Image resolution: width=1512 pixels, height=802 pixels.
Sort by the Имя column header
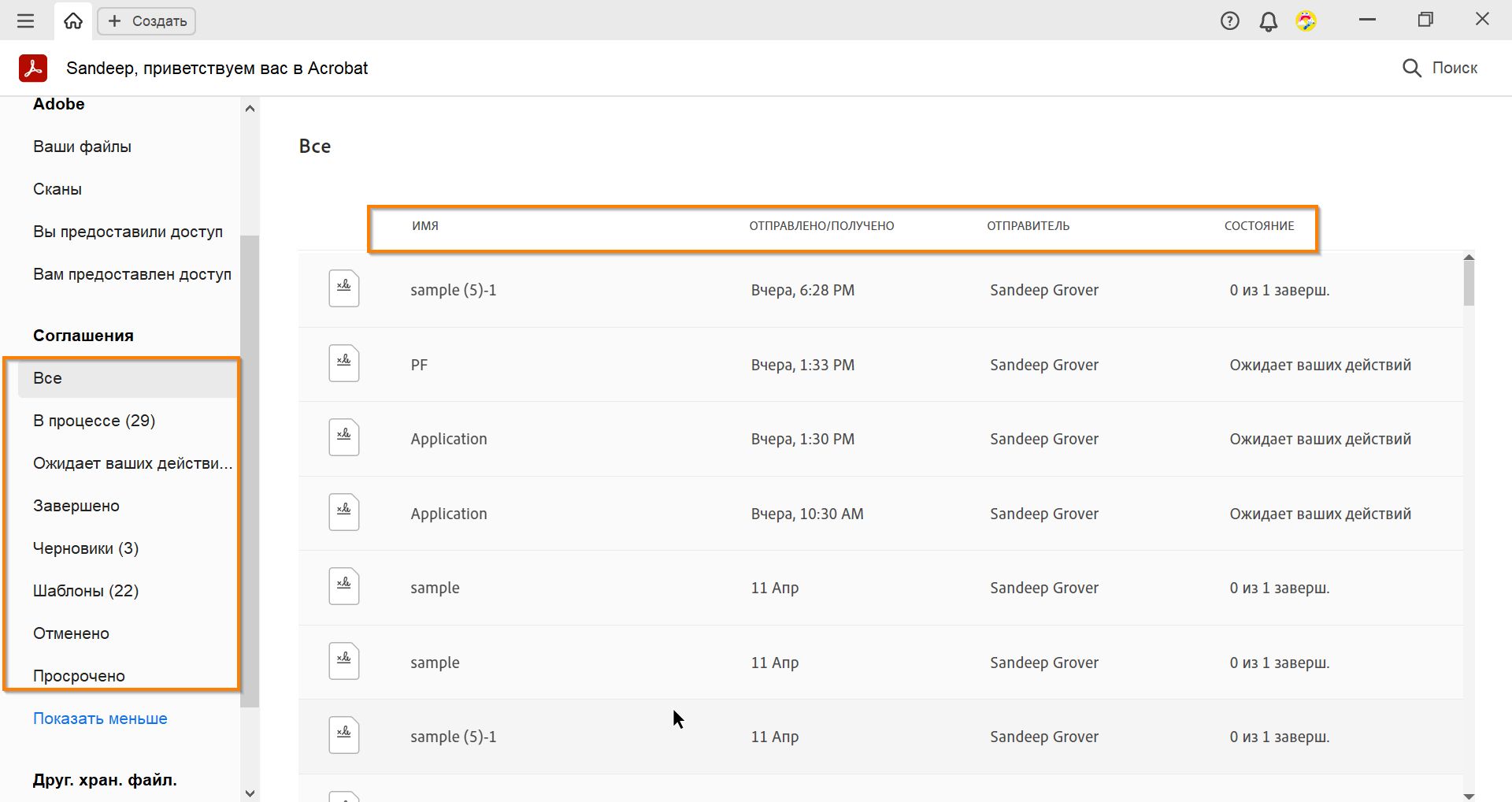click(x=425, y=226)
